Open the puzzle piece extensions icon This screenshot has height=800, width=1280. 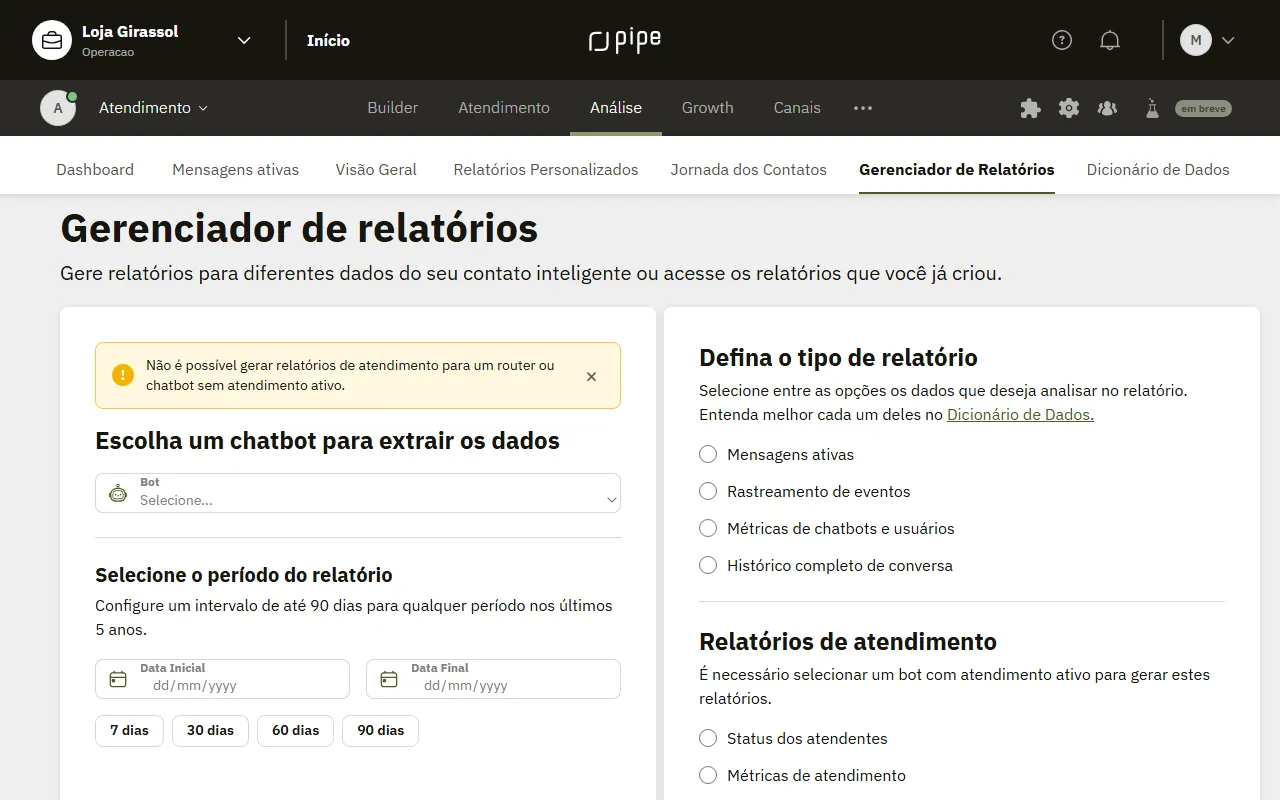1030,108
